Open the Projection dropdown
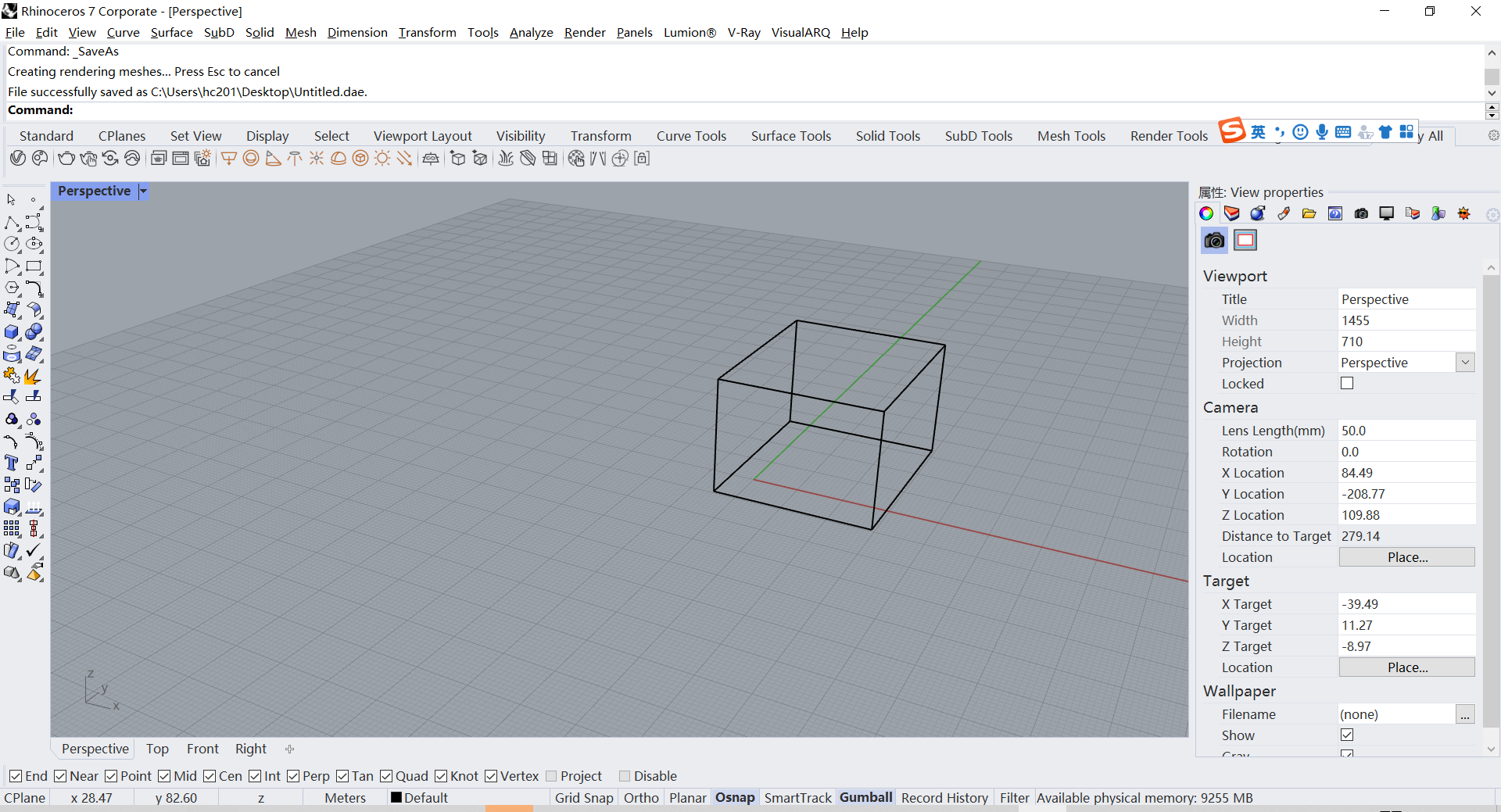Image resolution: width=1501 pixels, height=812 pixels. pyautogui.click(x=1466, y=363)
